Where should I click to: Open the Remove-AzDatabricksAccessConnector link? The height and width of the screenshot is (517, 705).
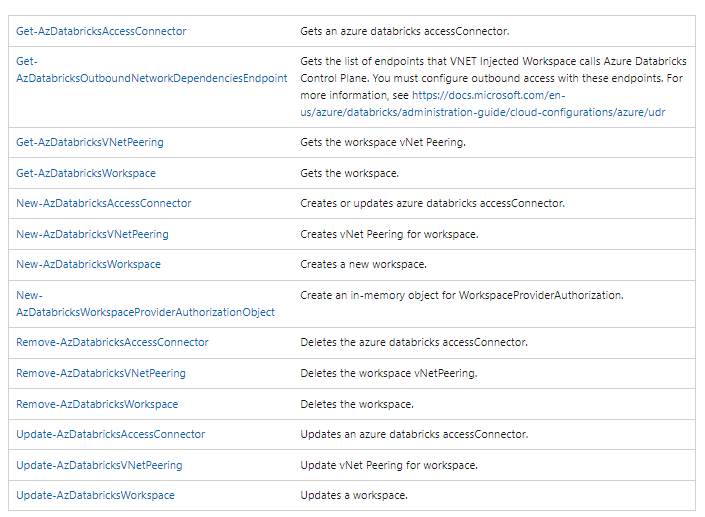(x=112, y=342)
